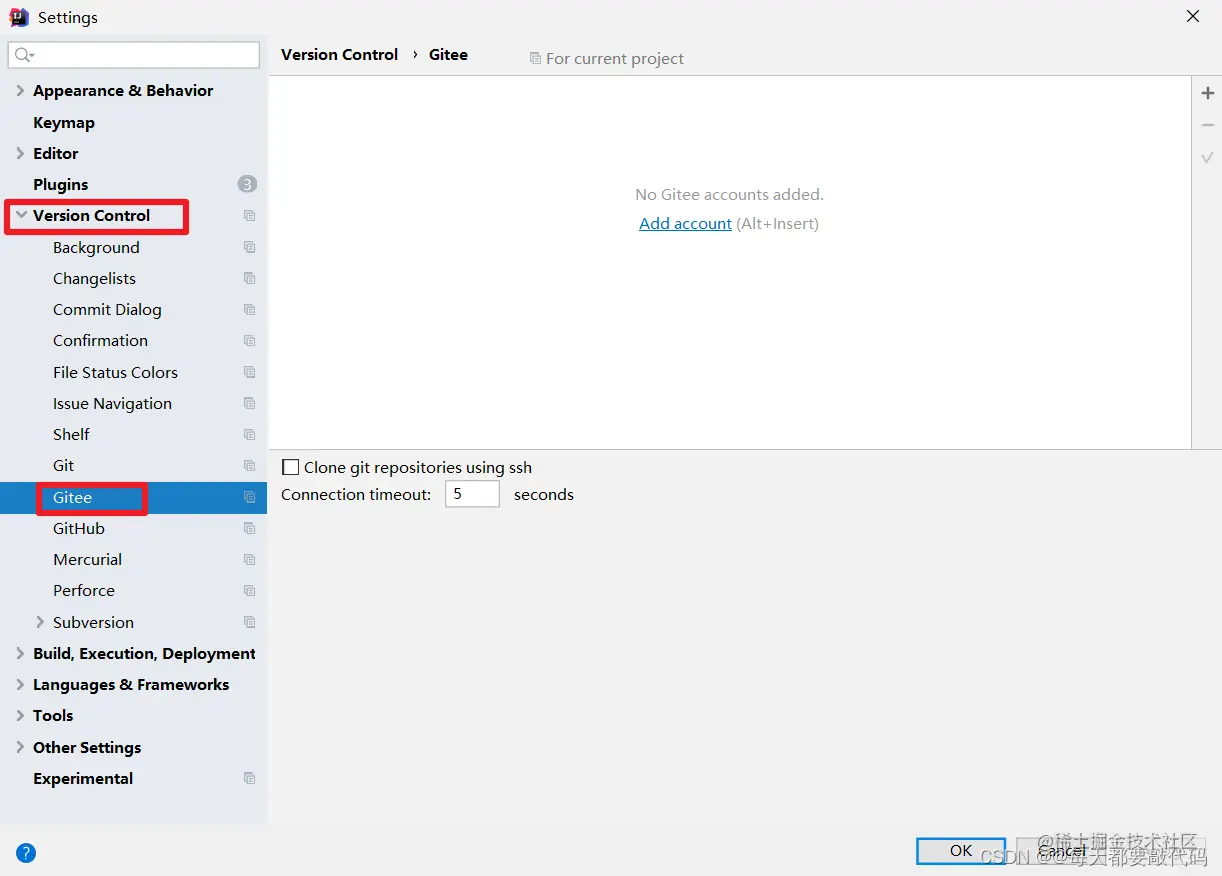The height and width of the screenshot is (876, 1222).
Task: Expand Languages & Frameworks section
Action: click(20, 684)
